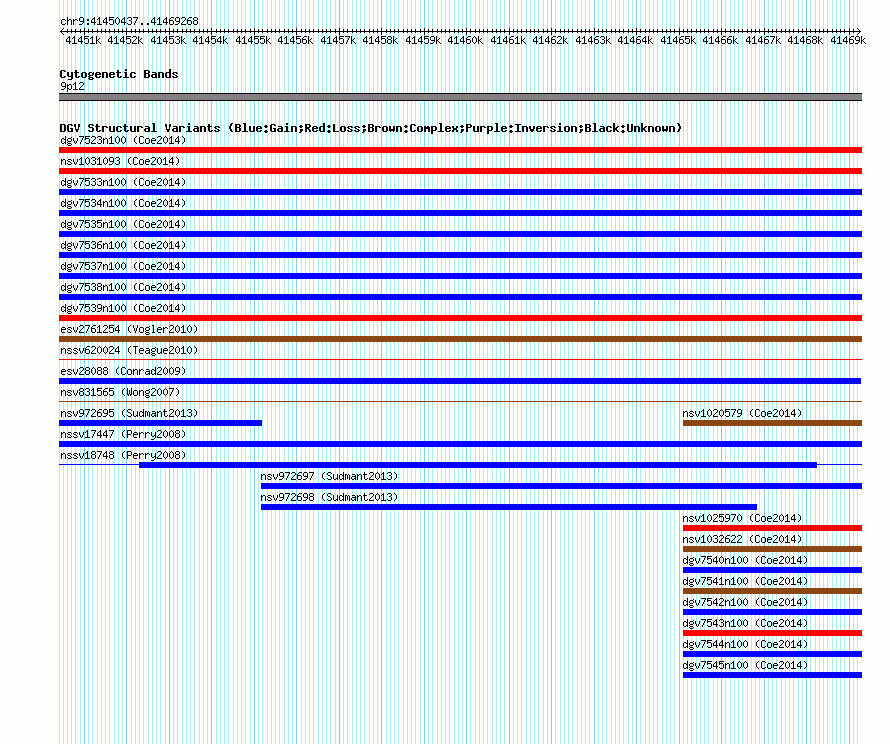Select the esv28088 (Conrad2009) variant label

point(123,371)
